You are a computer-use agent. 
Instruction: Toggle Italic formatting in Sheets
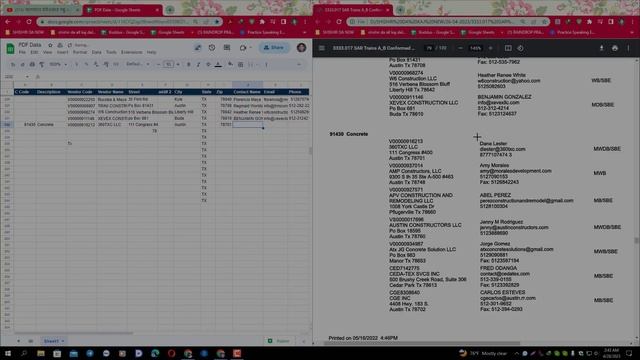coord(198,64)
